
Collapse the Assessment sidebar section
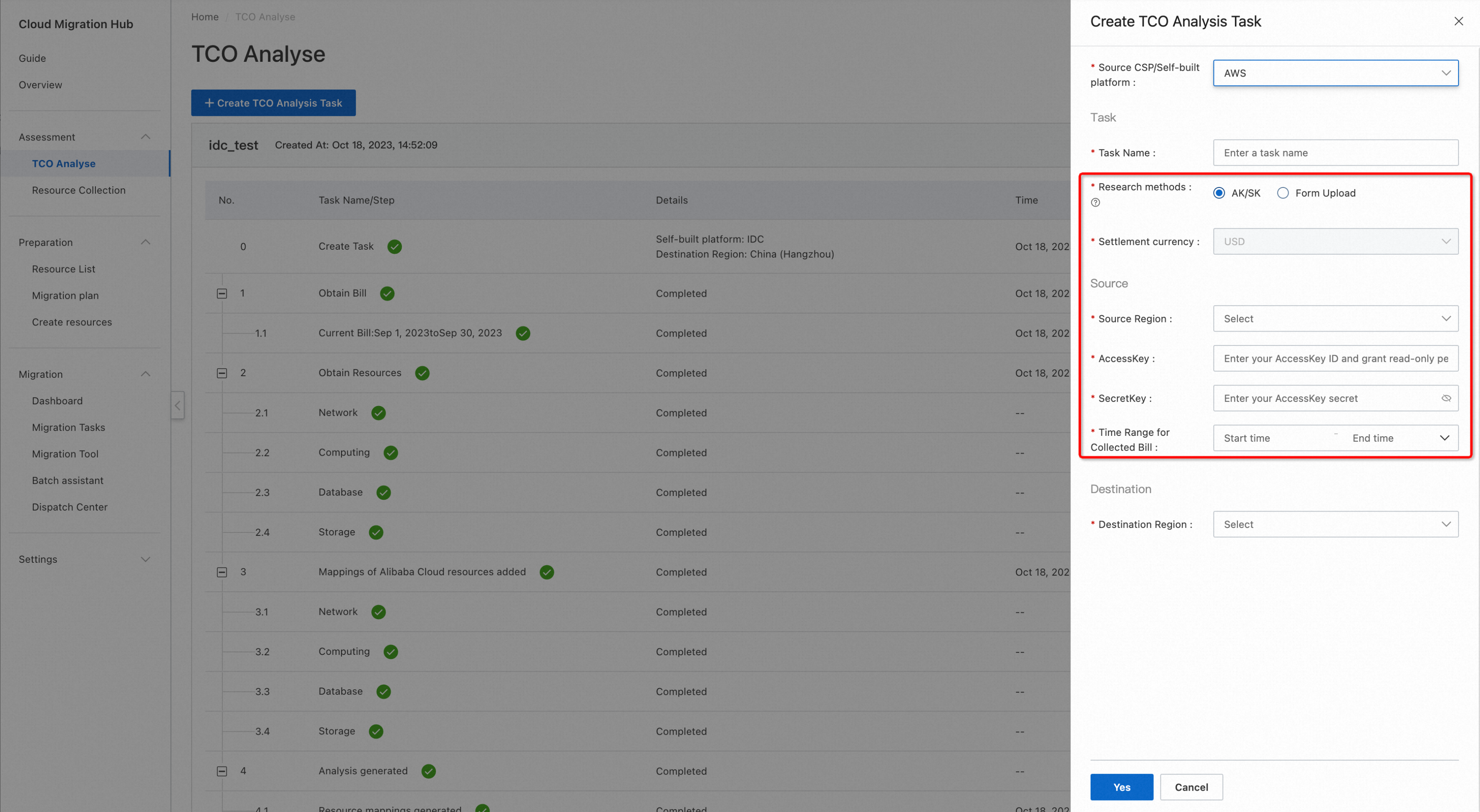[x=145, y=137]
